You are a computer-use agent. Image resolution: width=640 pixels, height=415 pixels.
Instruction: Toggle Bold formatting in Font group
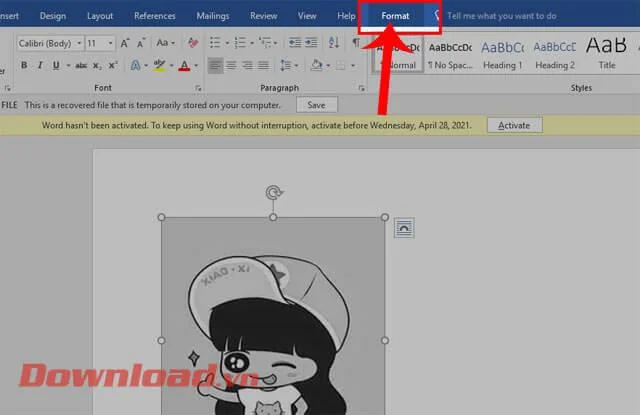point(25,65)
